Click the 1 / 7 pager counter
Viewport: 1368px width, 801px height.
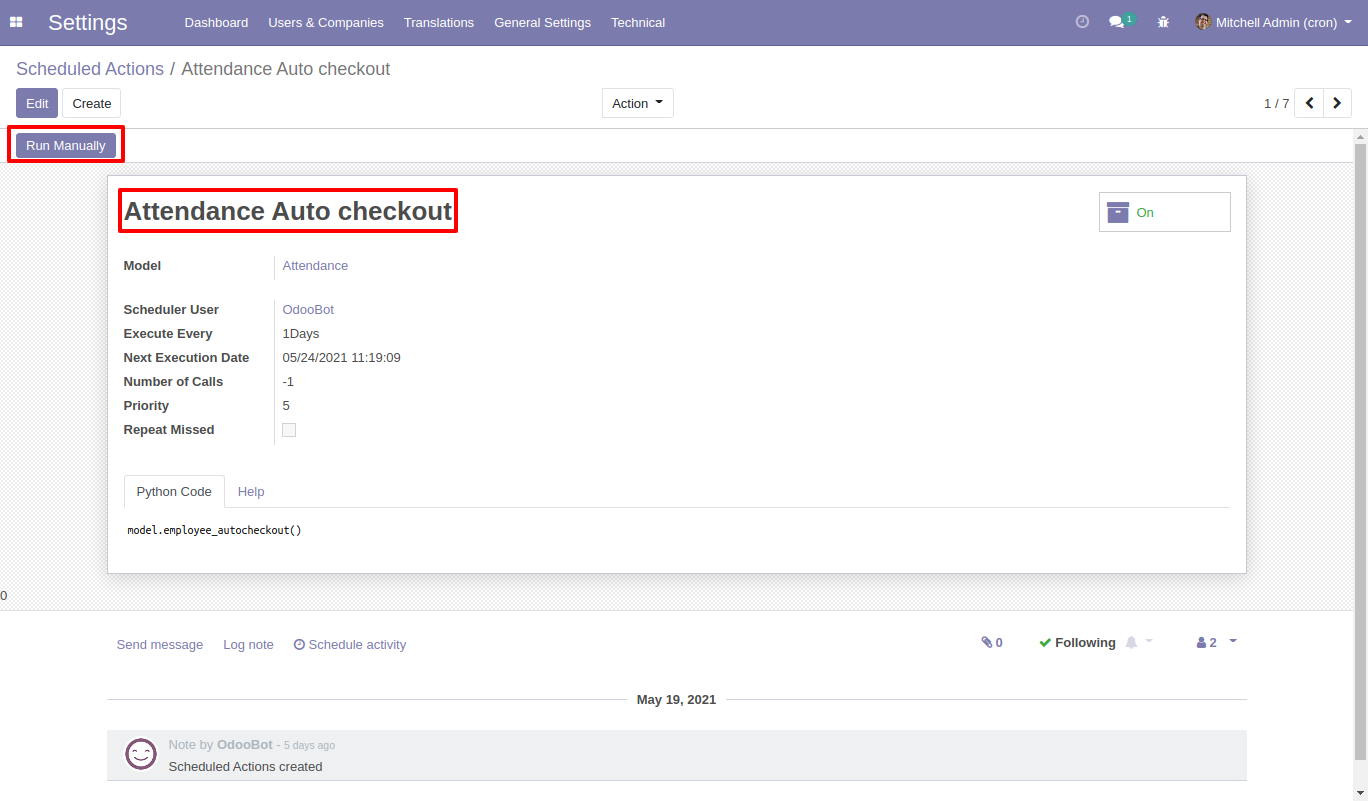click(x=1276, y=103)
